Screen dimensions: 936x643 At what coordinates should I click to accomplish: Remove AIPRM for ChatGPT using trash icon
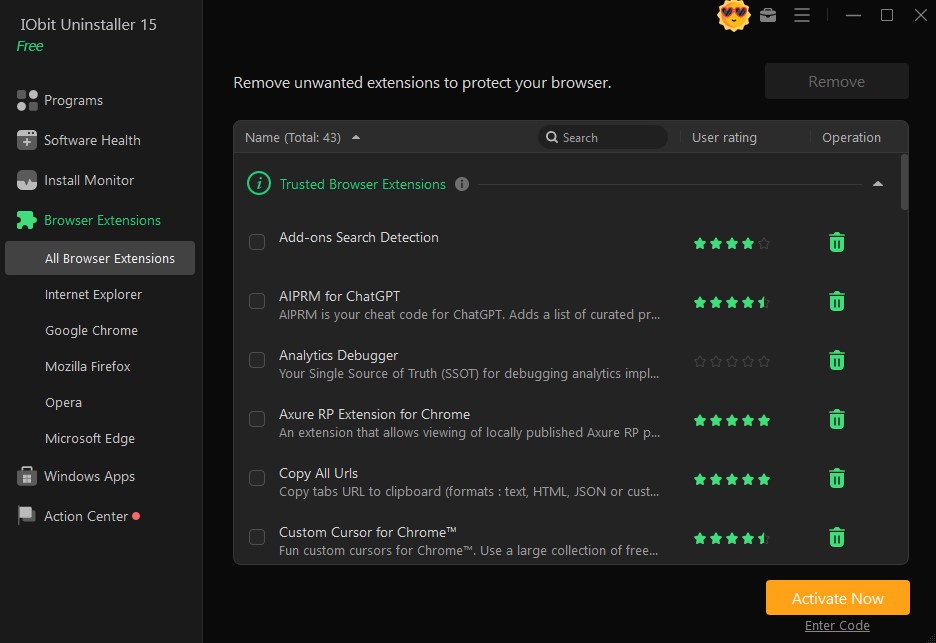(x=837, y=301)
